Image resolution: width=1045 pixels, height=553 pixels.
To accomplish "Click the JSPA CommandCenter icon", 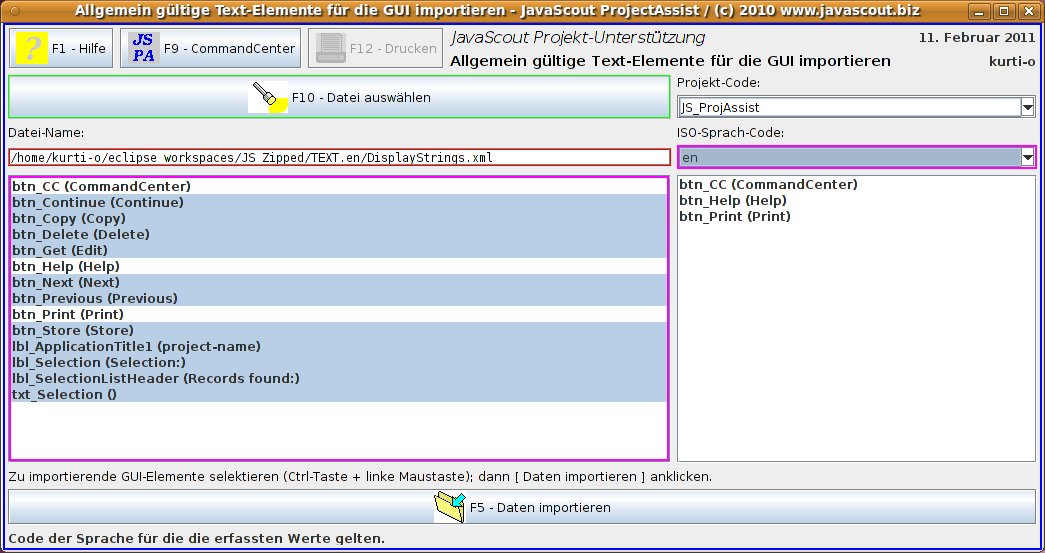I will pos(144,48).
